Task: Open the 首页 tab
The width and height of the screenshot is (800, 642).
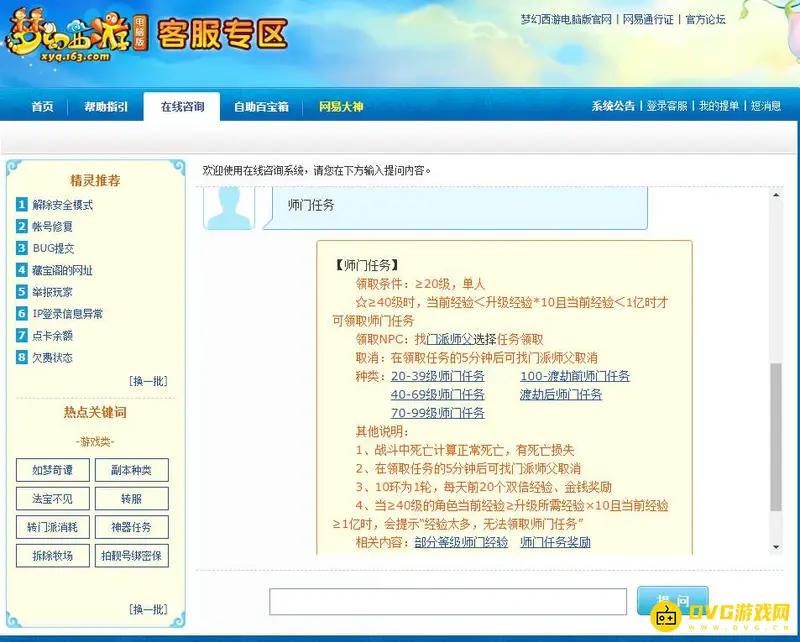Action: 42,107
